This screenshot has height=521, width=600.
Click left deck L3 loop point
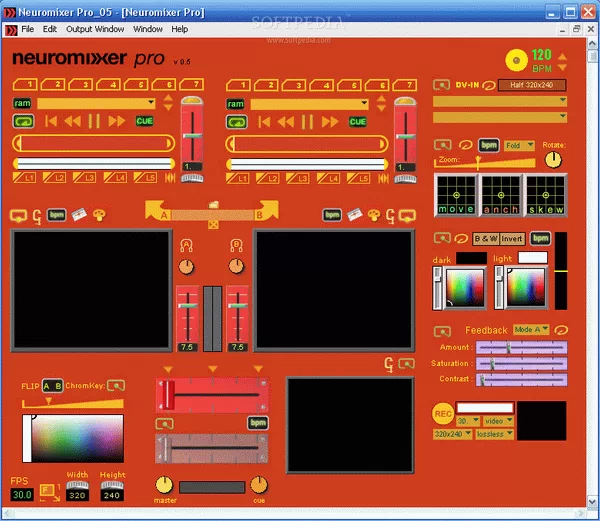[x=84, y=177]
